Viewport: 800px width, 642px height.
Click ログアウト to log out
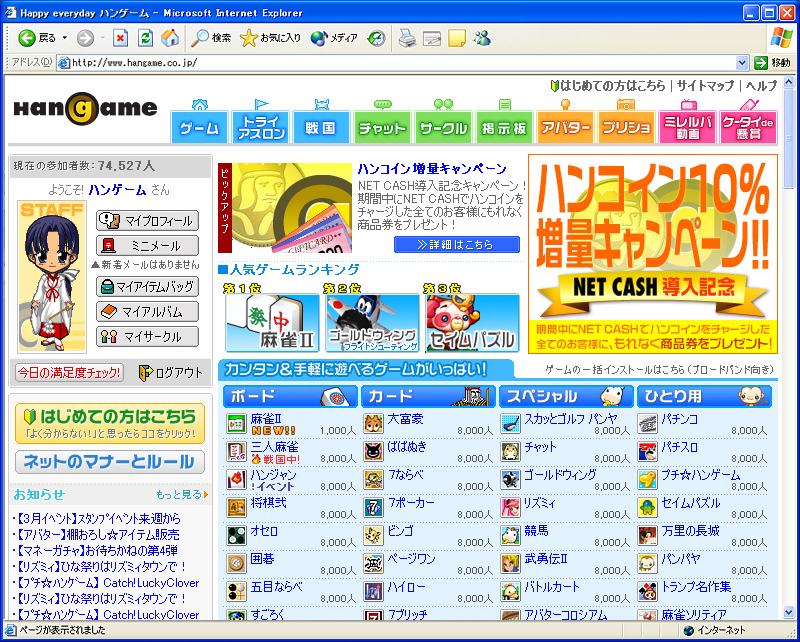click(x=171, y=373)
